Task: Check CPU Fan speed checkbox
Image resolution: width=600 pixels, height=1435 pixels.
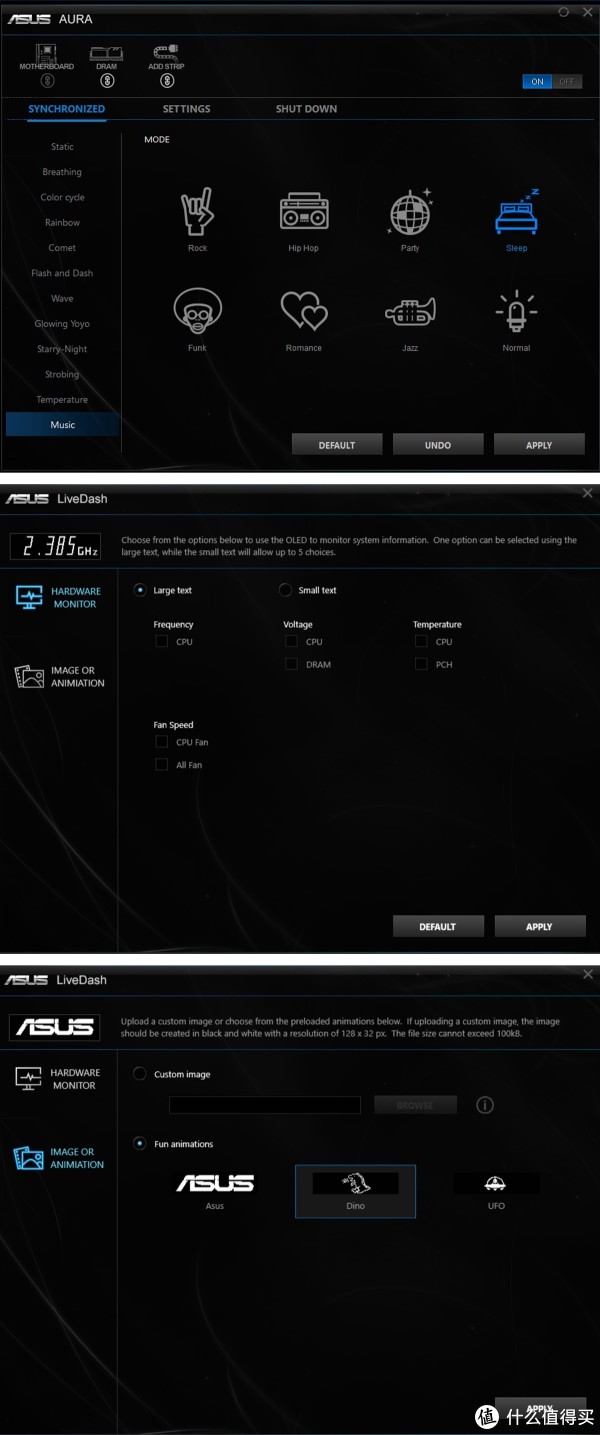Action: tap(161, 742)
